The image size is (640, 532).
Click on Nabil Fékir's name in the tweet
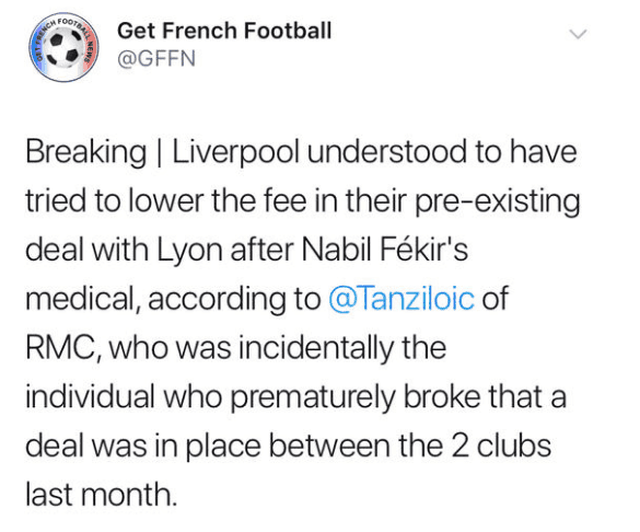pos(384,249)
